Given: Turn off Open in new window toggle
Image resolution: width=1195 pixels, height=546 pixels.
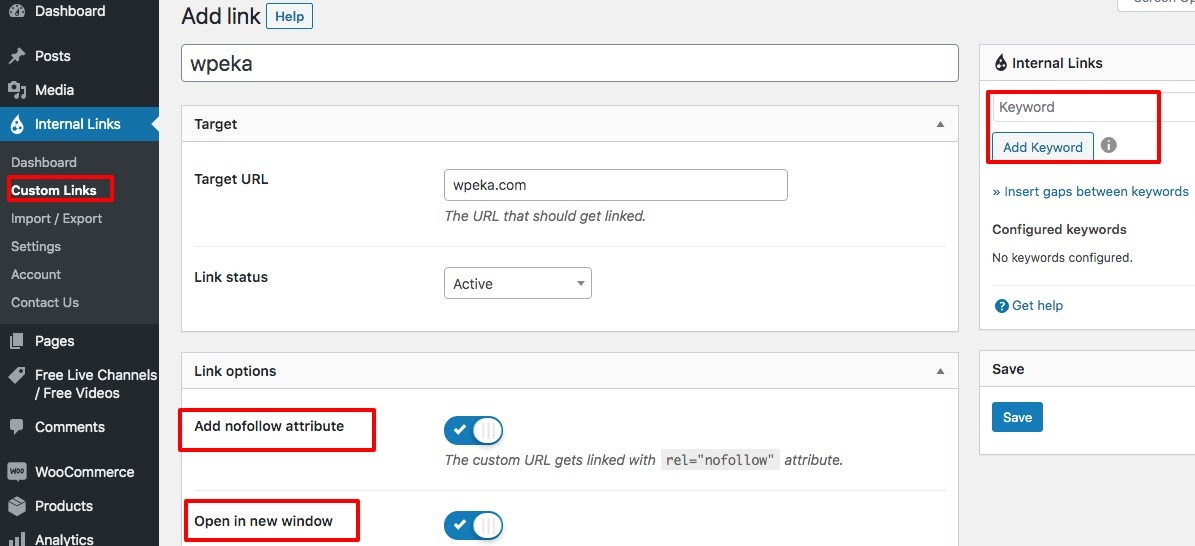Looking at the screenshot, I should (473, 525).
